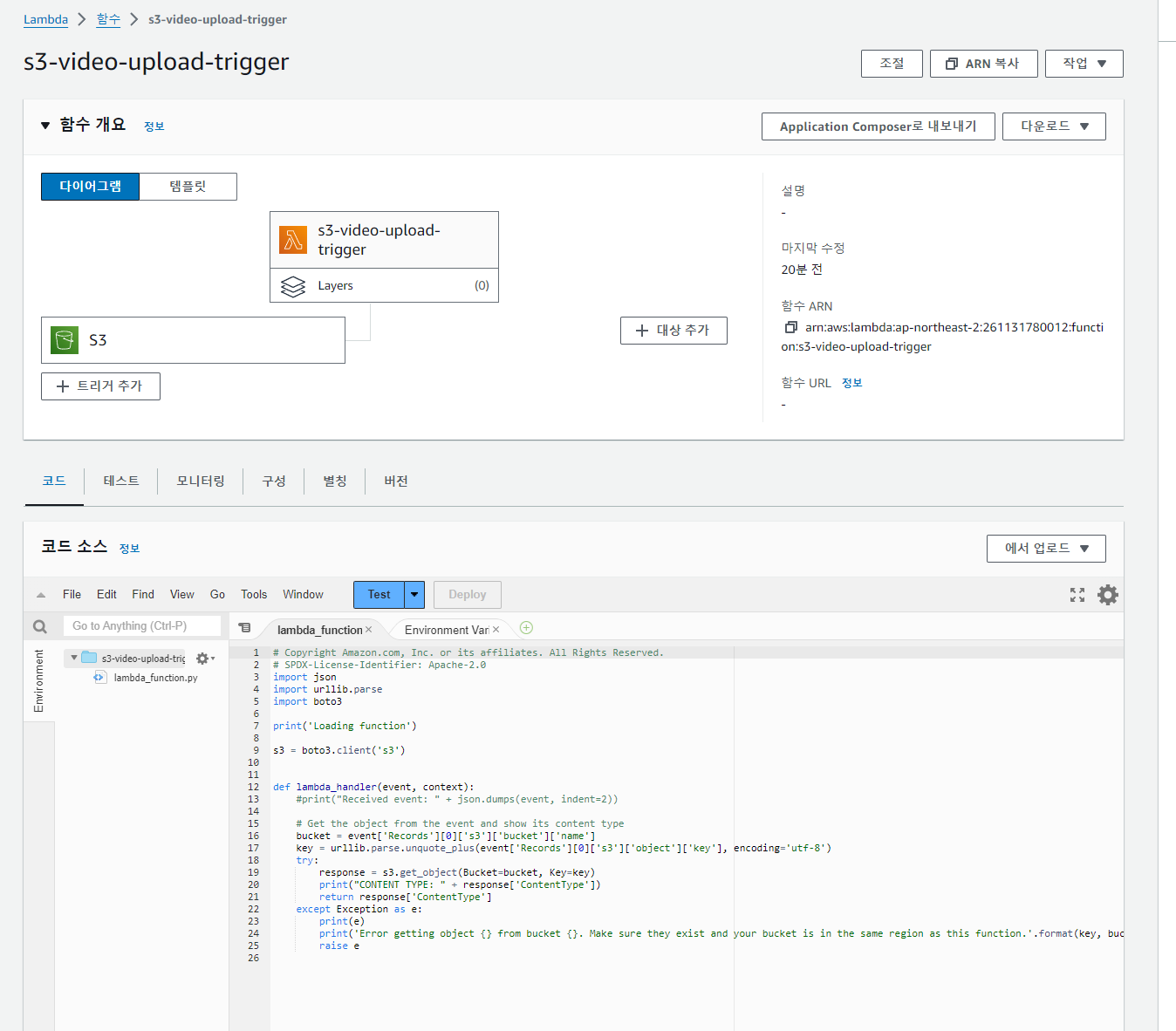Click code line number 12

[253, 787]
